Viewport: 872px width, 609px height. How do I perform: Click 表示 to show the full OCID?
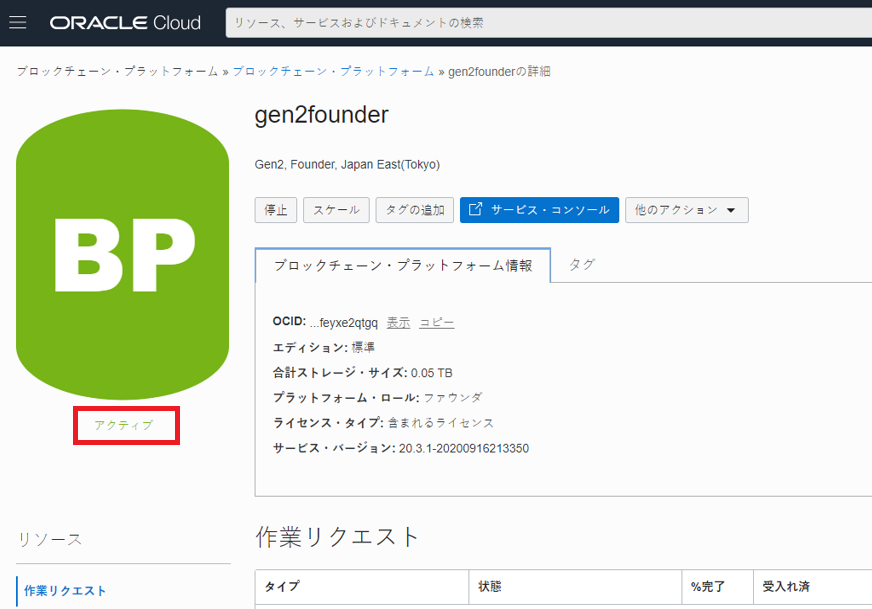point(398,322)
